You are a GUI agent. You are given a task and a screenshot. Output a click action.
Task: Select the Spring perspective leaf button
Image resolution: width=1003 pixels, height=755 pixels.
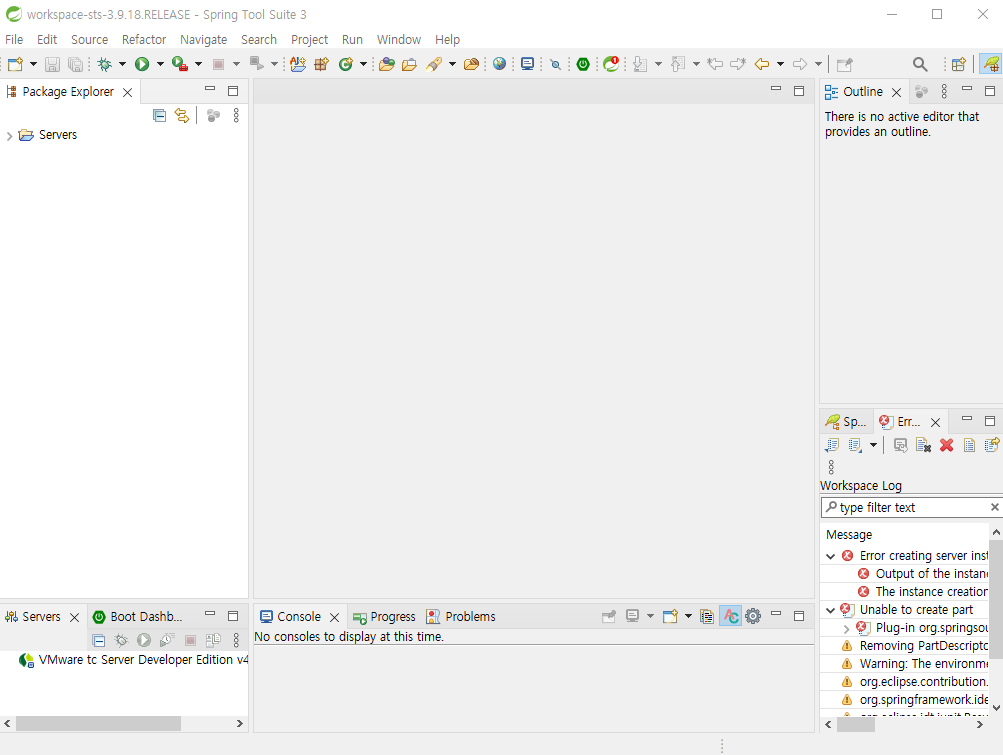tap(991, 64)
